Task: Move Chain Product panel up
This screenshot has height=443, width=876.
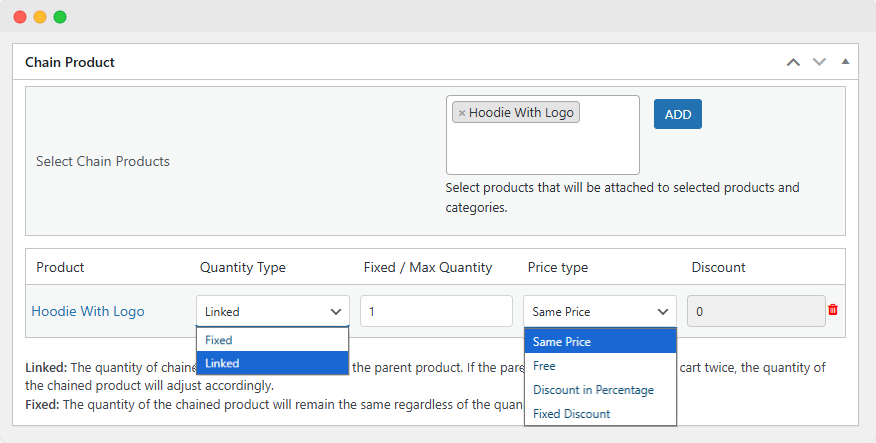Action: point(793,62)
